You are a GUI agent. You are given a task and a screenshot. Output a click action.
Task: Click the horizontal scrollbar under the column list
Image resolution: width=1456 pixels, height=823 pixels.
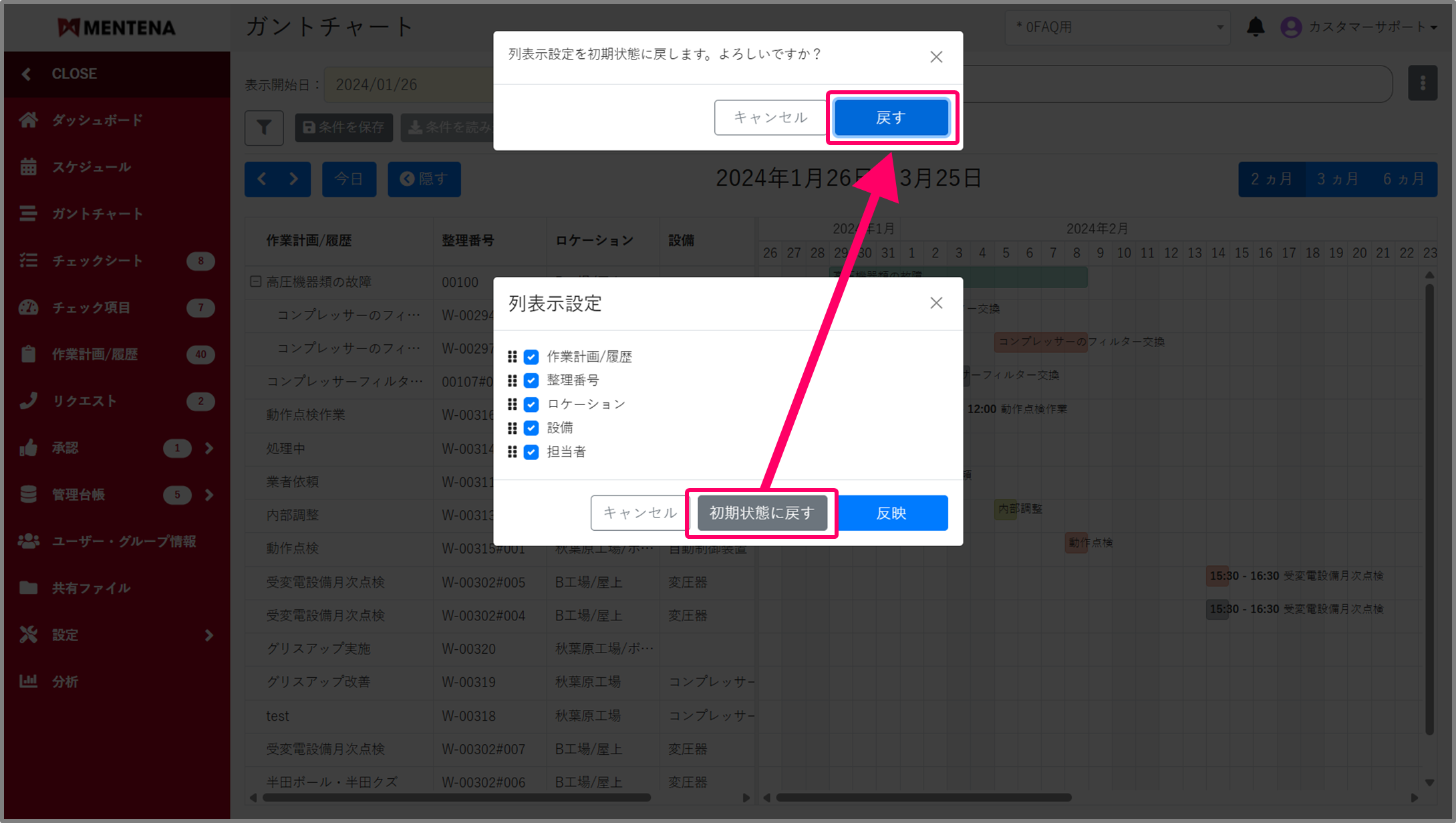click(456, 798)
